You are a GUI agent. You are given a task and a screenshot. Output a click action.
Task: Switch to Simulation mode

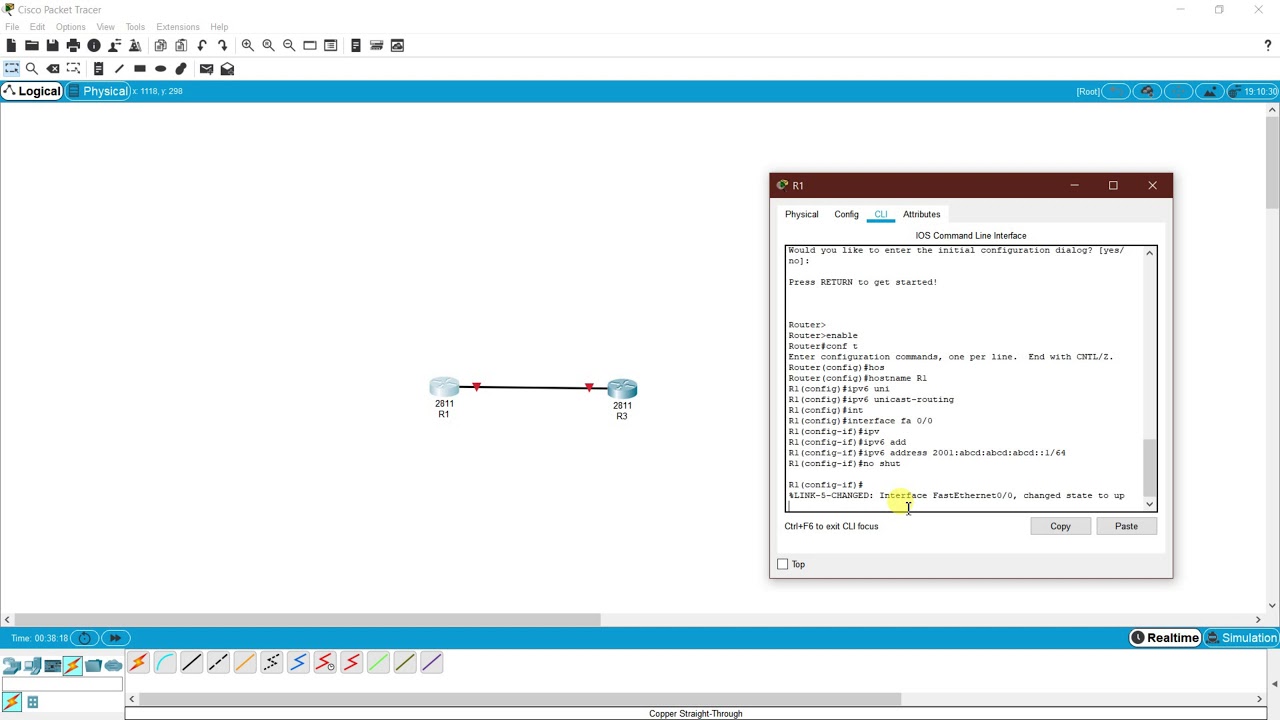click(x=1240, y=638)
